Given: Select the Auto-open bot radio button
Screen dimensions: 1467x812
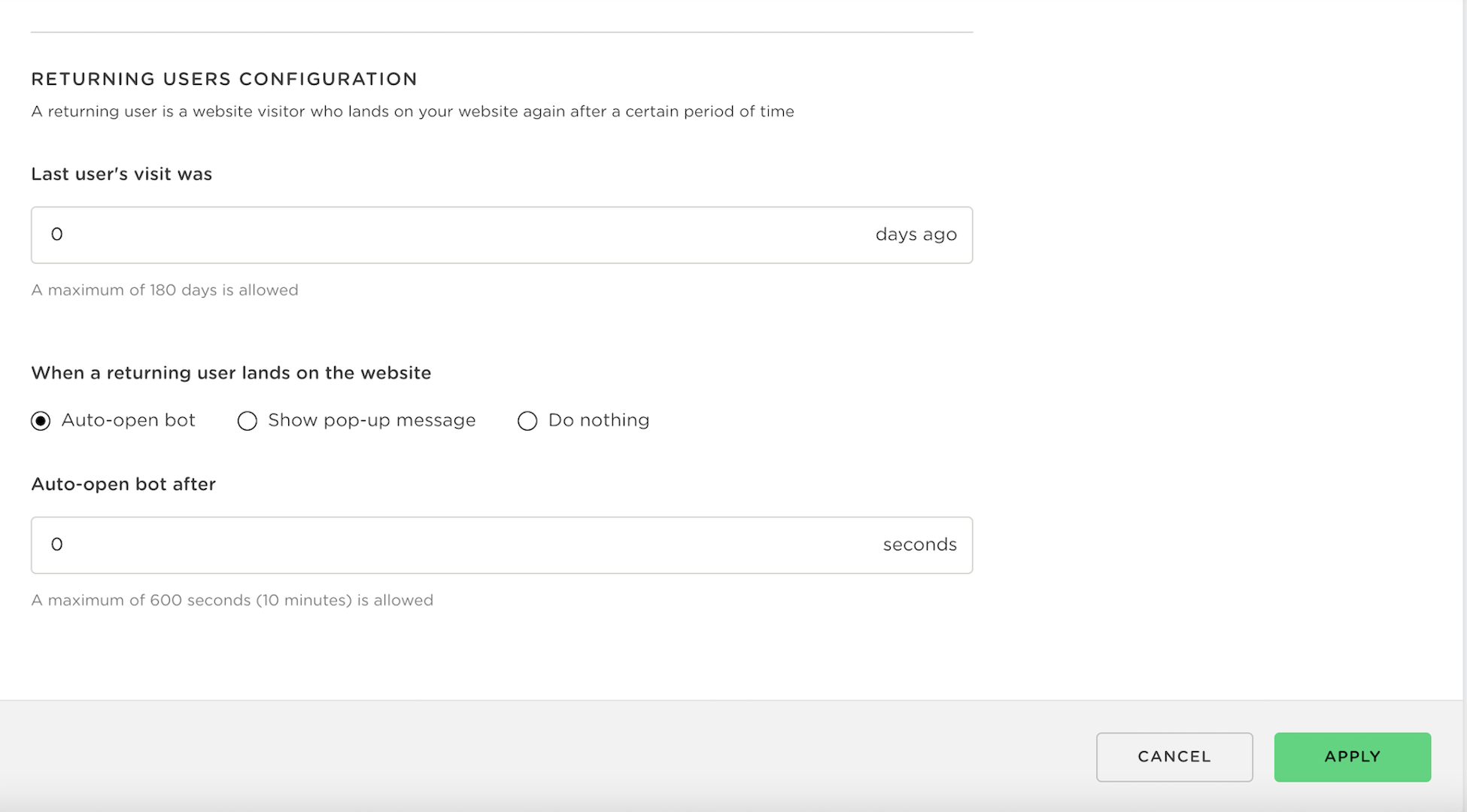Looking at the screenshot, I should point(41,420).
